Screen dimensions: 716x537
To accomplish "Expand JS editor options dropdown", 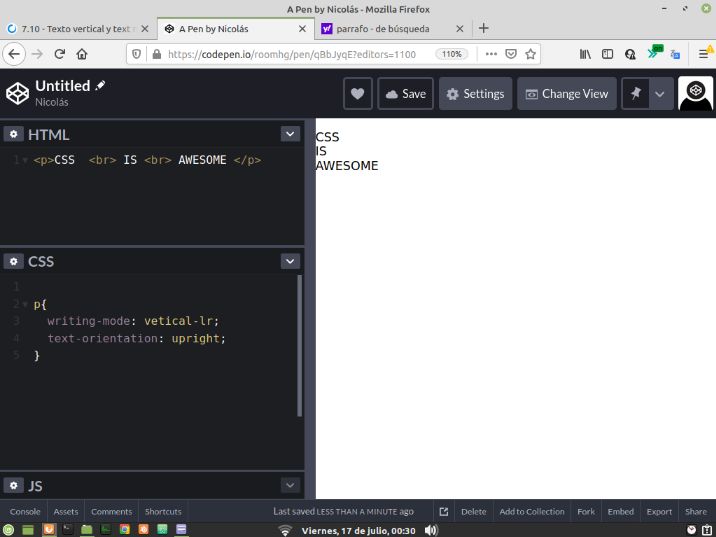I will pos(290,485).
